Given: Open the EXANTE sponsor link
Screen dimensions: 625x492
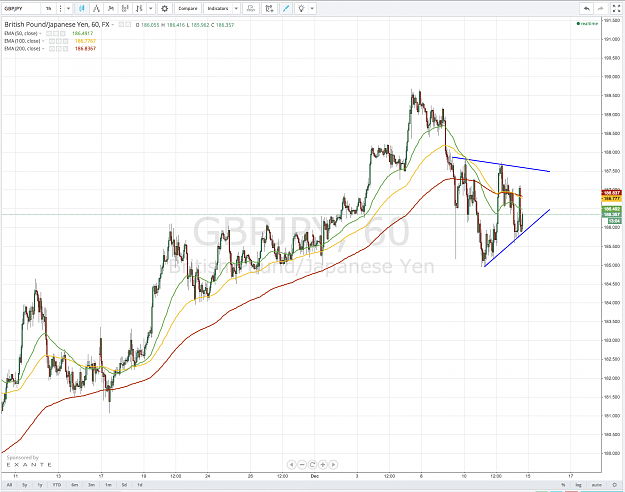Looking at the screenshot, I should pos(29,465).
